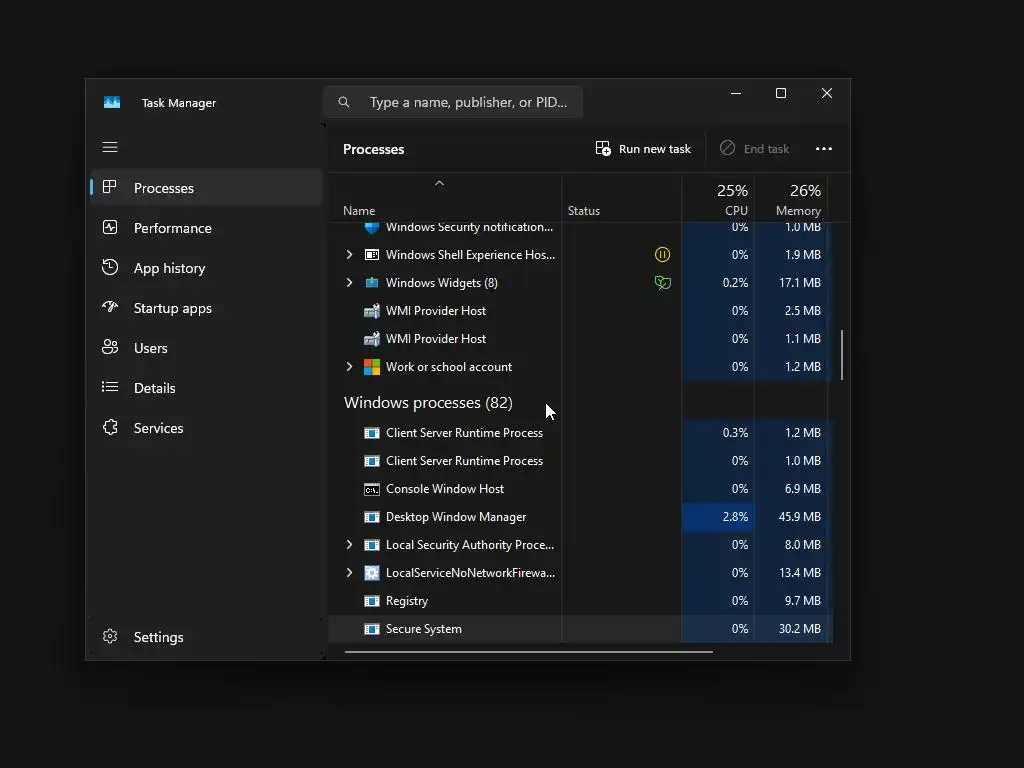Screen dimensions: 1024x768
Task: Click the App history clock icon
Action: point(110,267)
